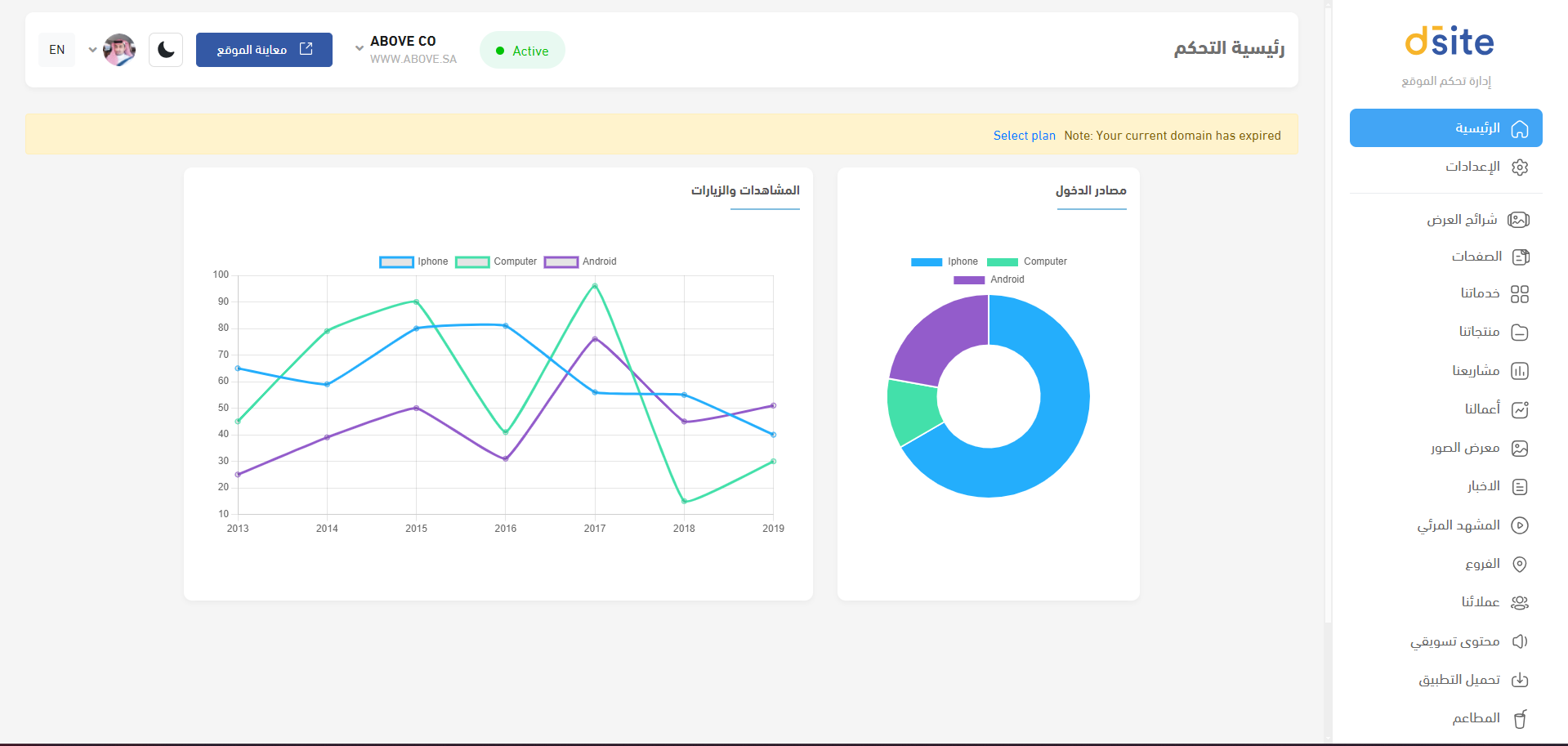
Task: Click the settings gear icon beside الإعدادات
Action: [x=1520, y=168]
